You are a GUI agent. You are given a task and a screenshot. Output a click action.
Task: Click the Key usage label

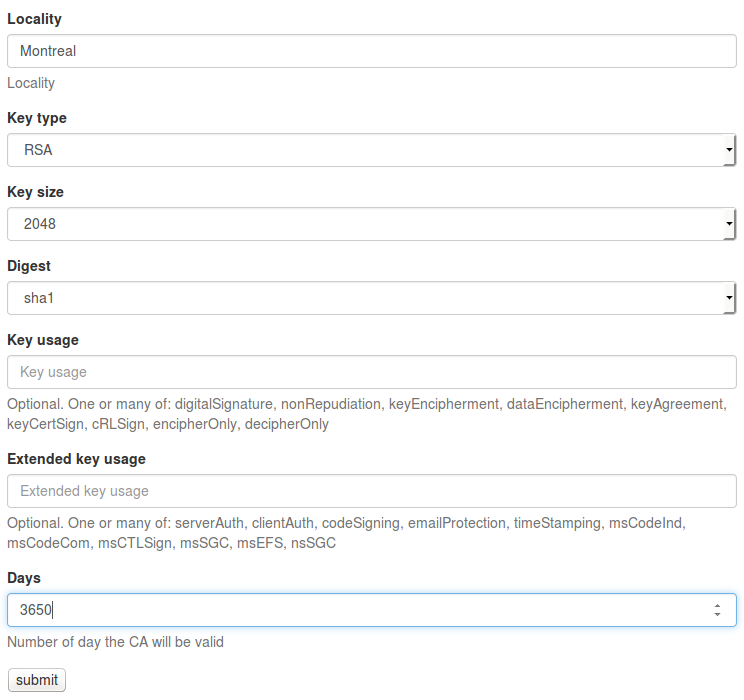[x=43, y=340]
